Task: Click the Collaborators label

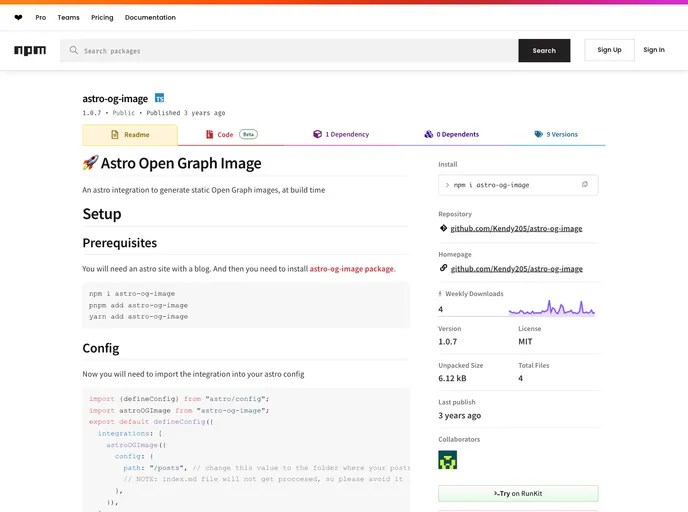Action: coord(459,439)
